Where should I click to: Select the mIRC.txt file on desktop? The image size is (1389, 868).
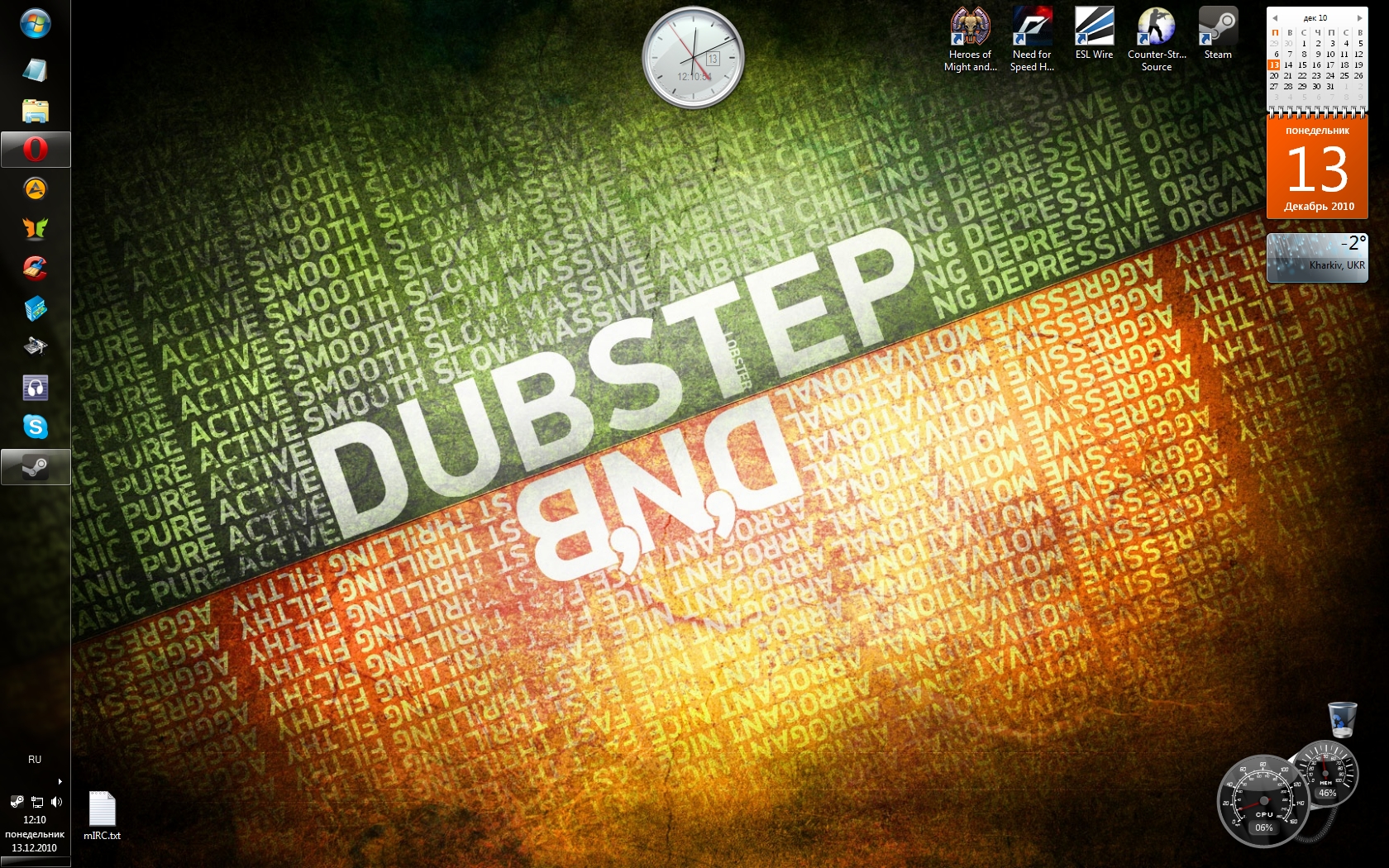tap(102, 817)
